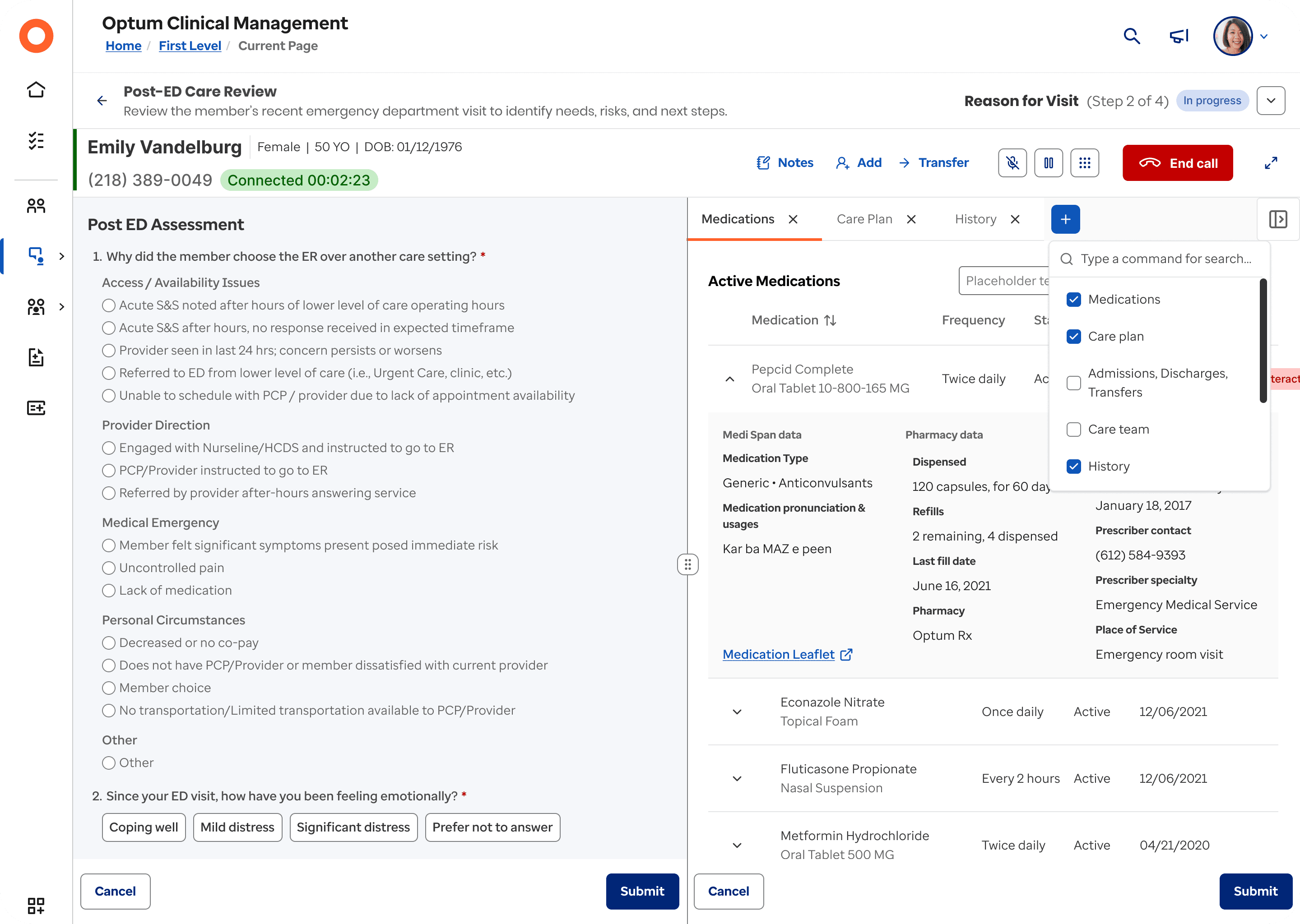Viewport: 1300px width, 924px height.
Task: Uncheck the History checkbox
Action: [x=1073, y=467]
